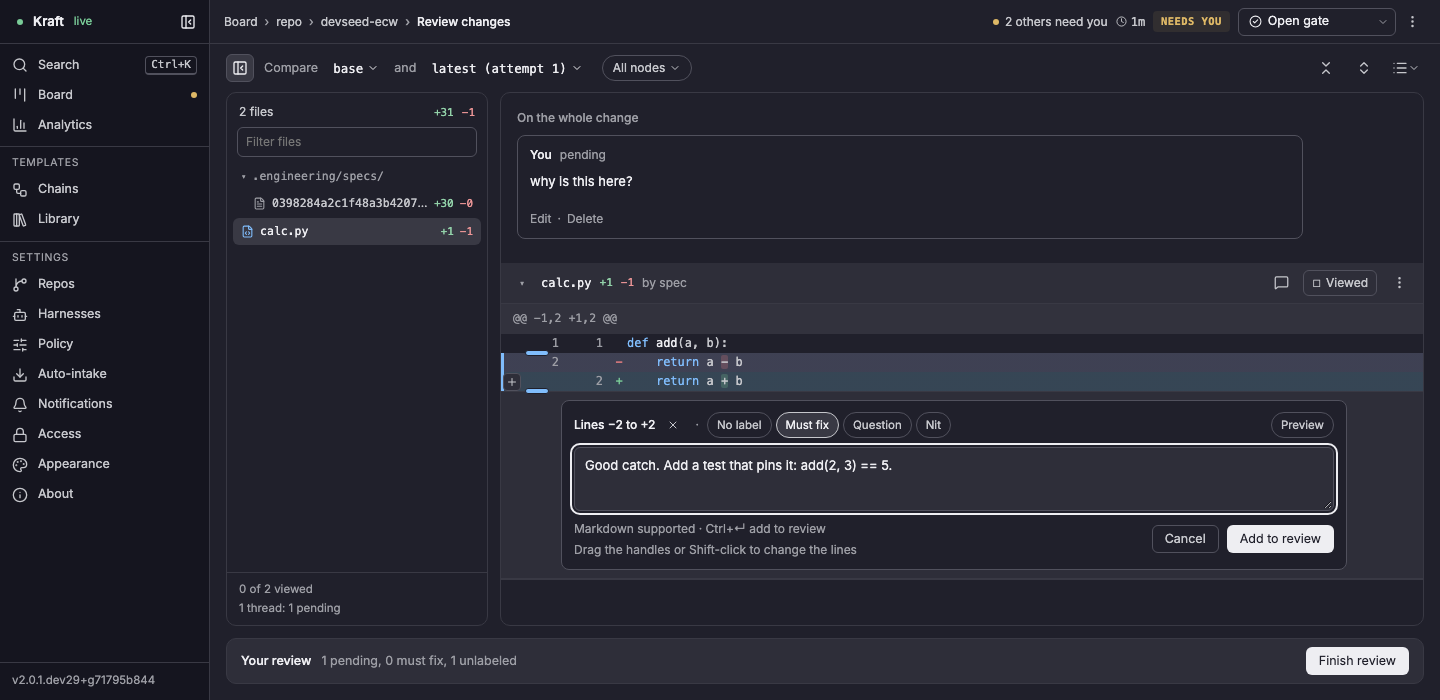The image size is (1440, 700).
Task: Open Appearance settings
Action: coord(104,464)
